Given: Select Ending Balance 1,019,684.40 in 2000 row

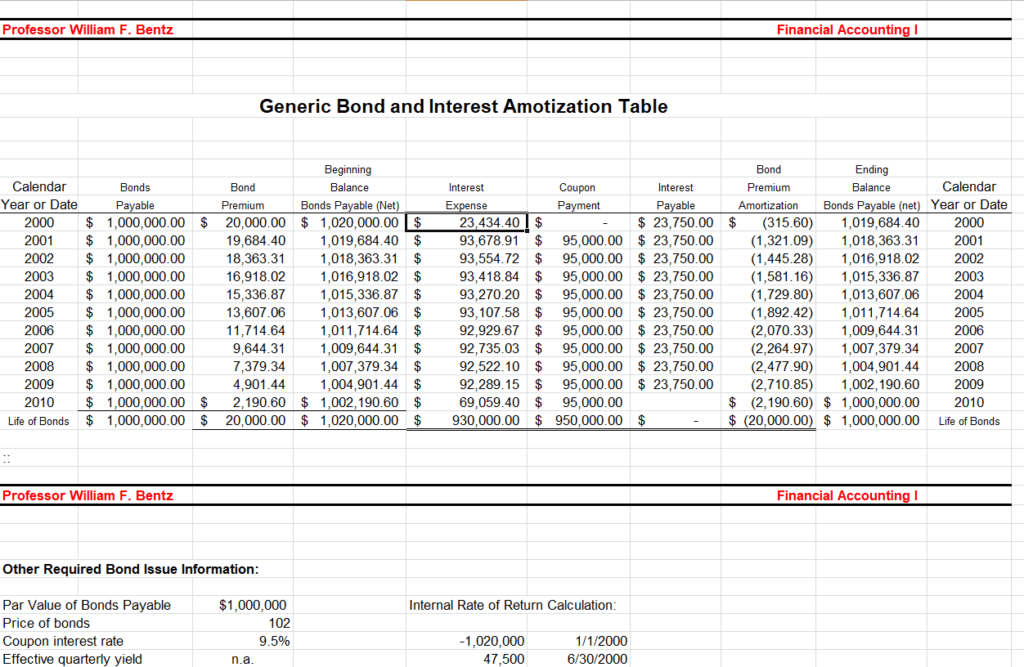Looking at the screenshot, I should click(871, 223).
